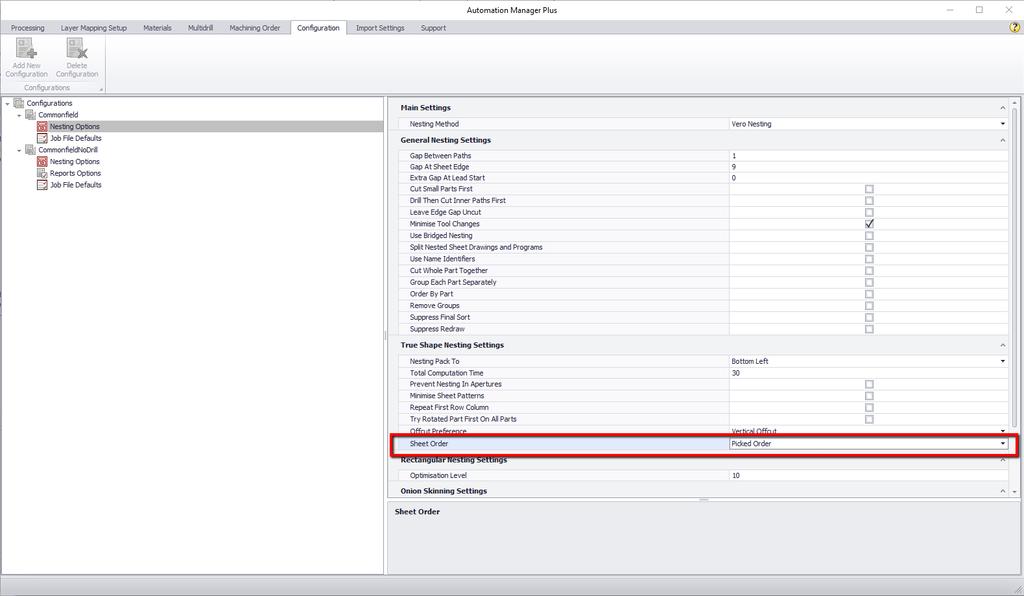Viewport: 1024px width, 596px height.
Task: Toggle Suppress Final Sort checkbox
Action: tap(869, 318)
